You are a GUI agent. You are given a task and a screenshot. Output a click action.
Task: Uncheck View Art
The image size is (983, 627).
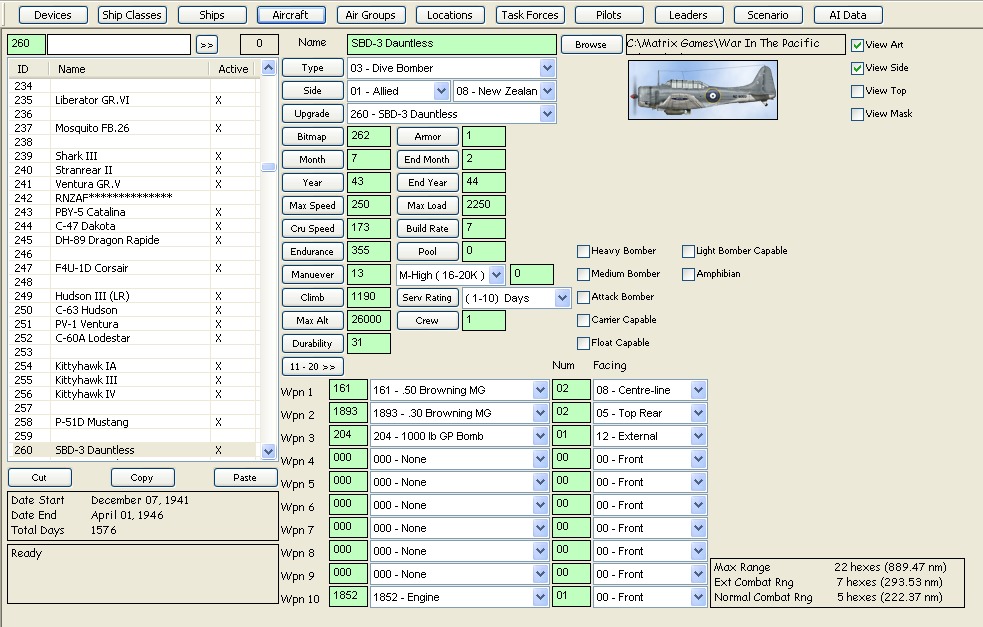point(857,44)
